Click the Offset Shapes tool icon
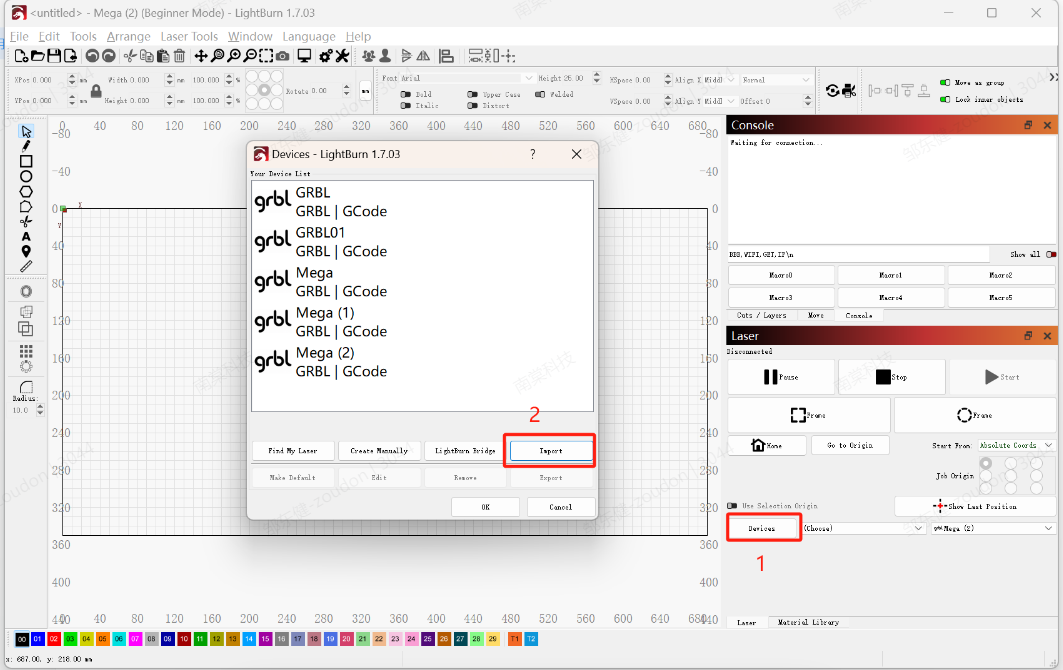The image size is (1063, 670). (26, 292)
